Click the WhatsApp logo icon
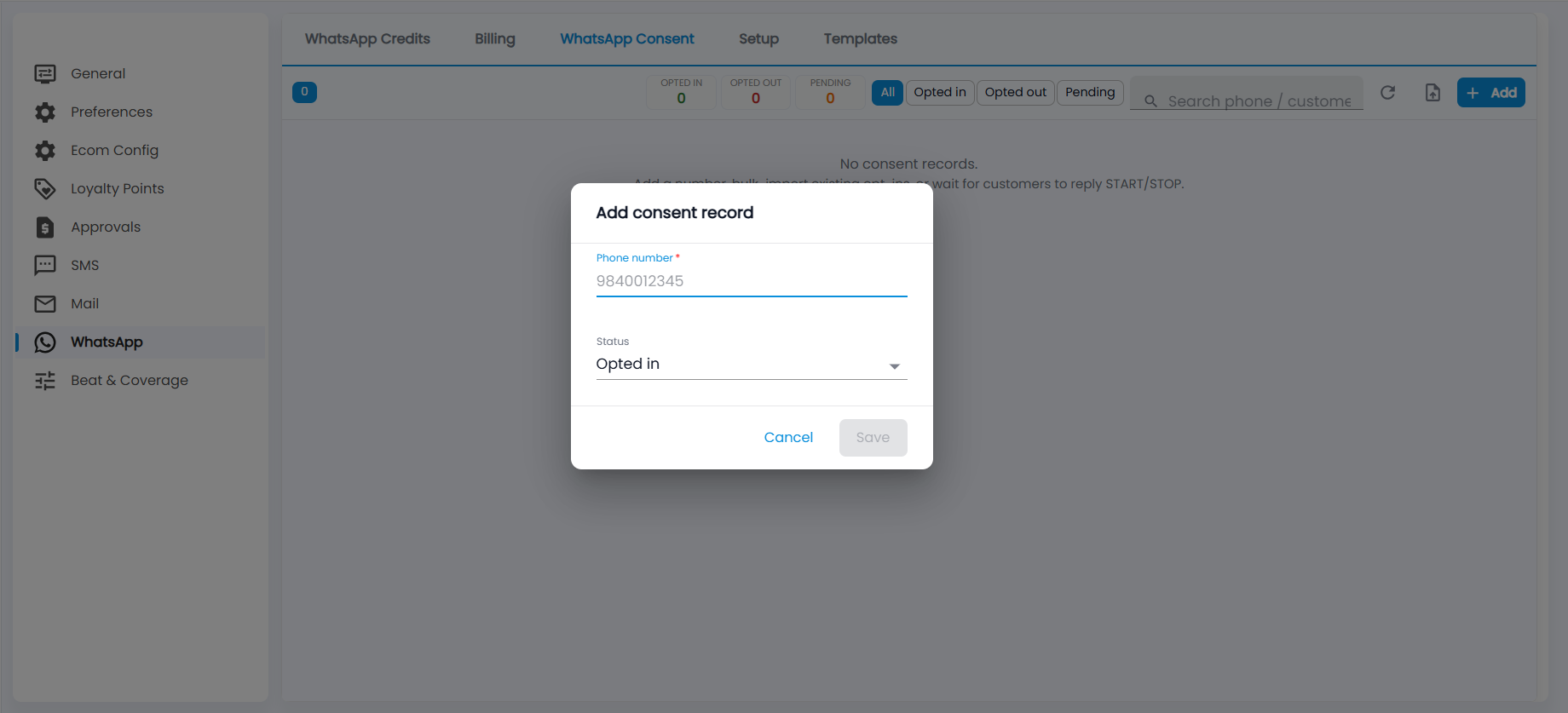The image size is (1568, 713). (45, 342)
